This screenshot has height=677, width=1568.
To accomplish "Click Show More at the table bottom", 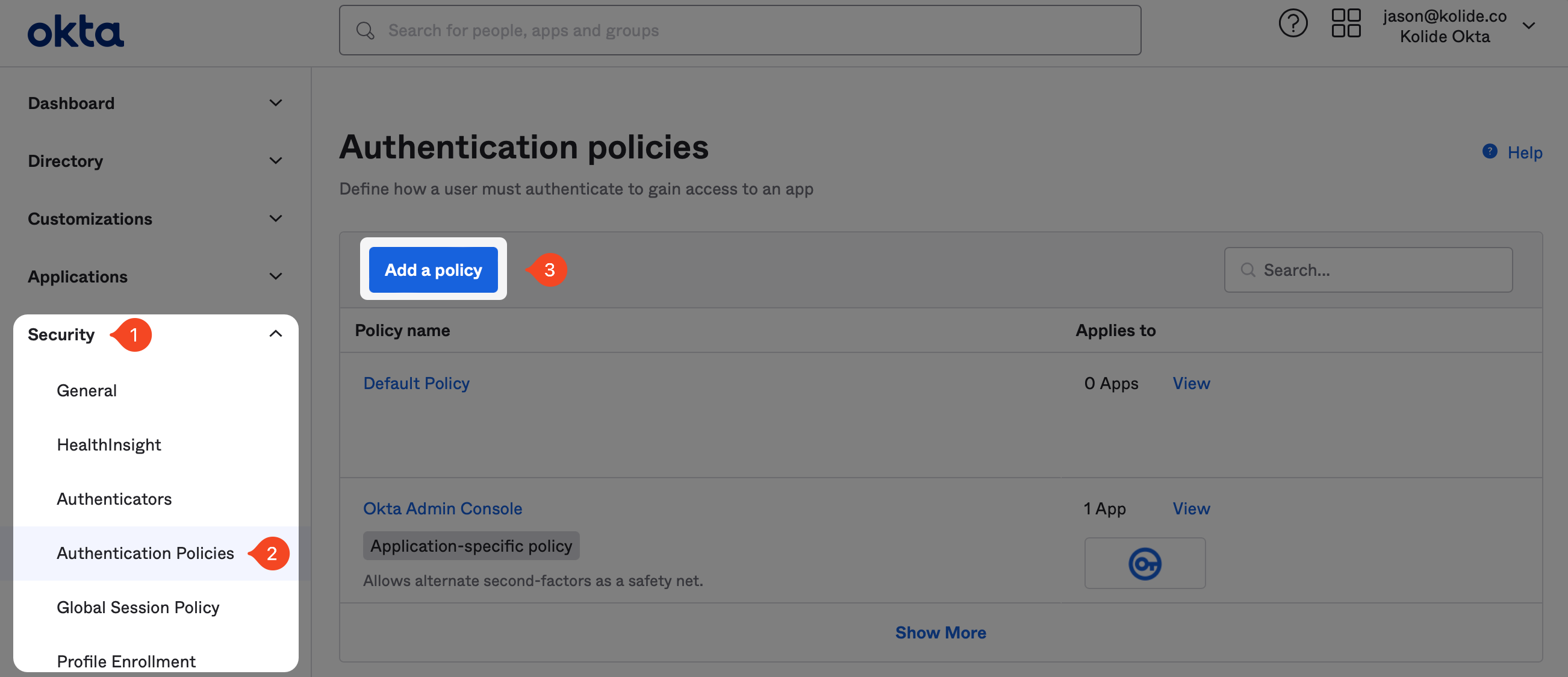I will click(941, 632).
